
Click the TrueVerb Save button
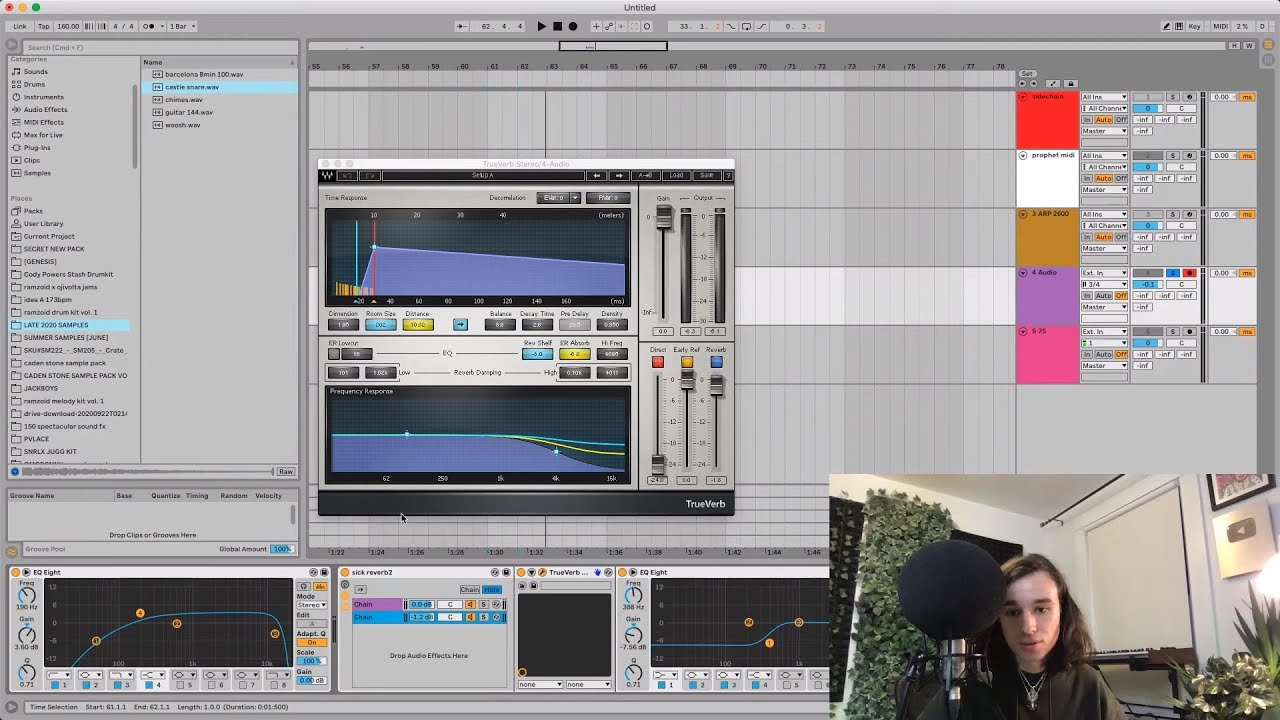[x=706, y=176]
